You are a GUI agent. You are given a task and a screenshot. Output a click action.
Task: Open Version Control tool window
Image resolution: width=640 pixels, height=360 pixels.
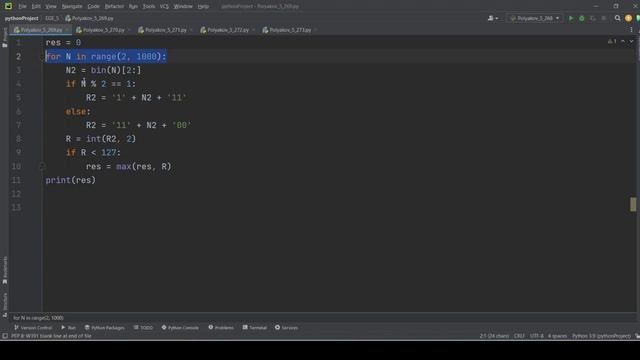(33, 327)
